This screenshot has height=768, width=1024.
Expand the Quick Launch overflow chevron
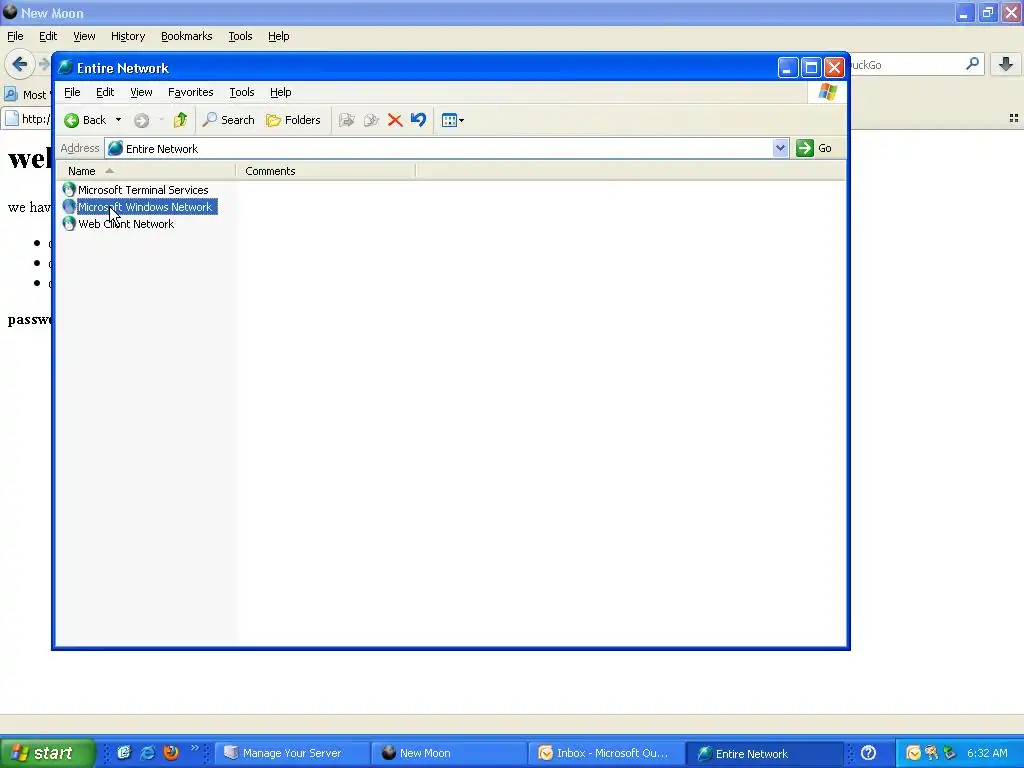tap(195, 748)
